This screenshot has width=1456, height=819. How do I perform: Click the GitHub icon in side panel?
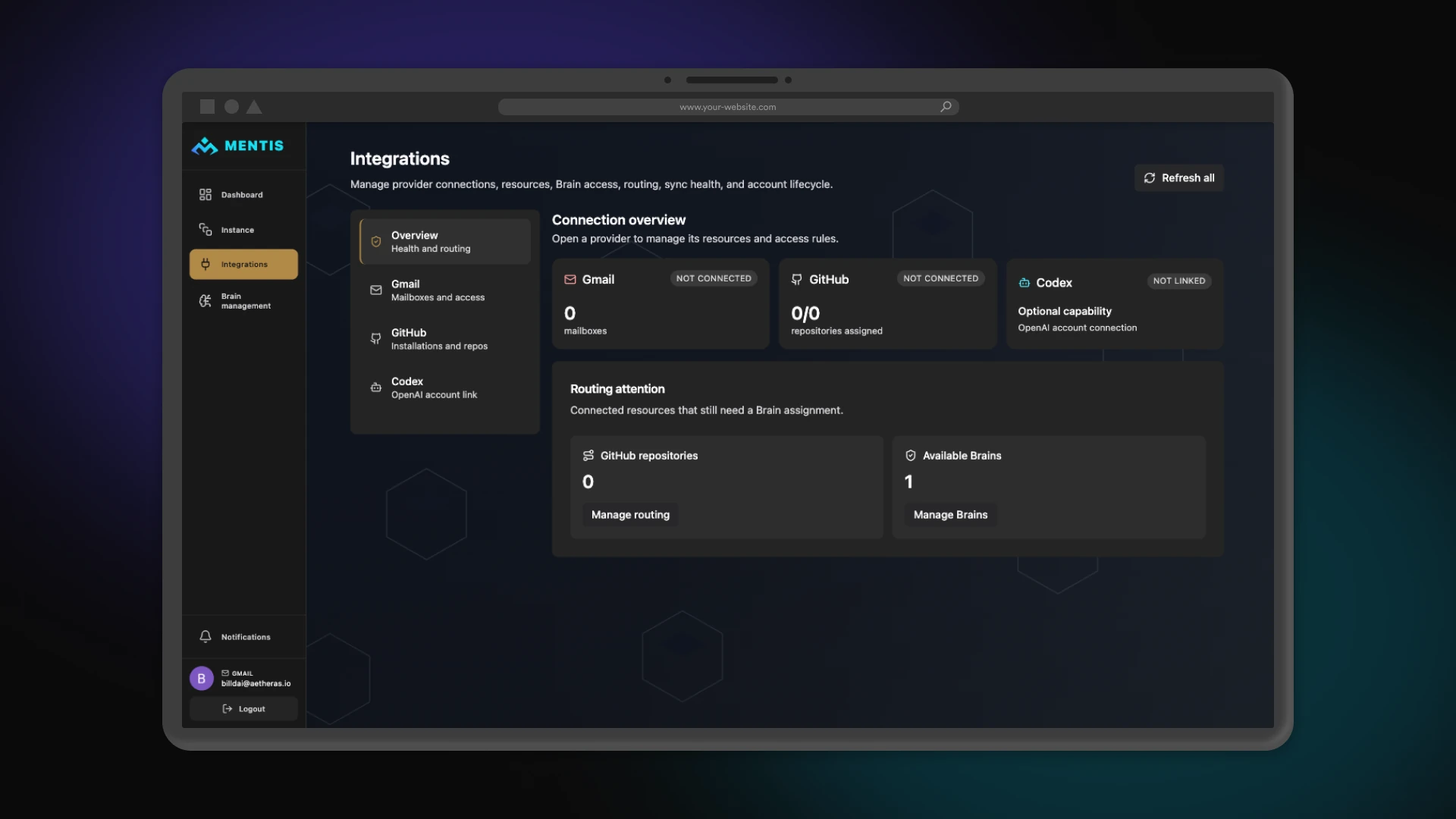tap(376, 339)
